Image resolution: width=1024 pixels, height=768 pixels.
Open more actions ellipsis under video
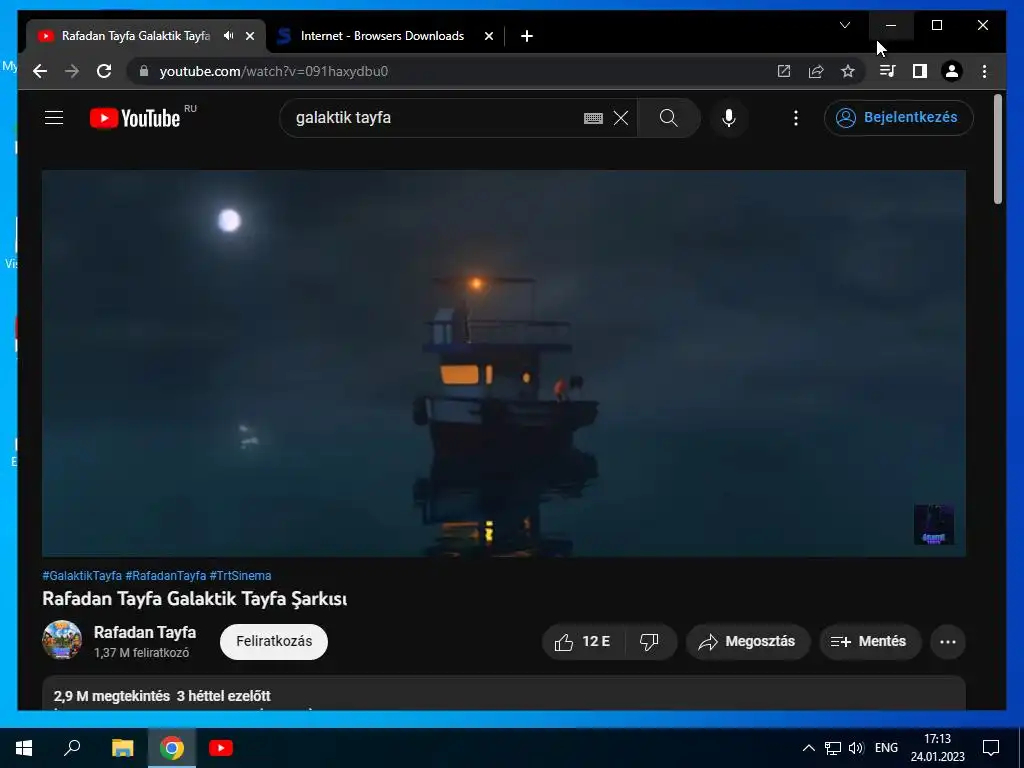coord(948,642)
